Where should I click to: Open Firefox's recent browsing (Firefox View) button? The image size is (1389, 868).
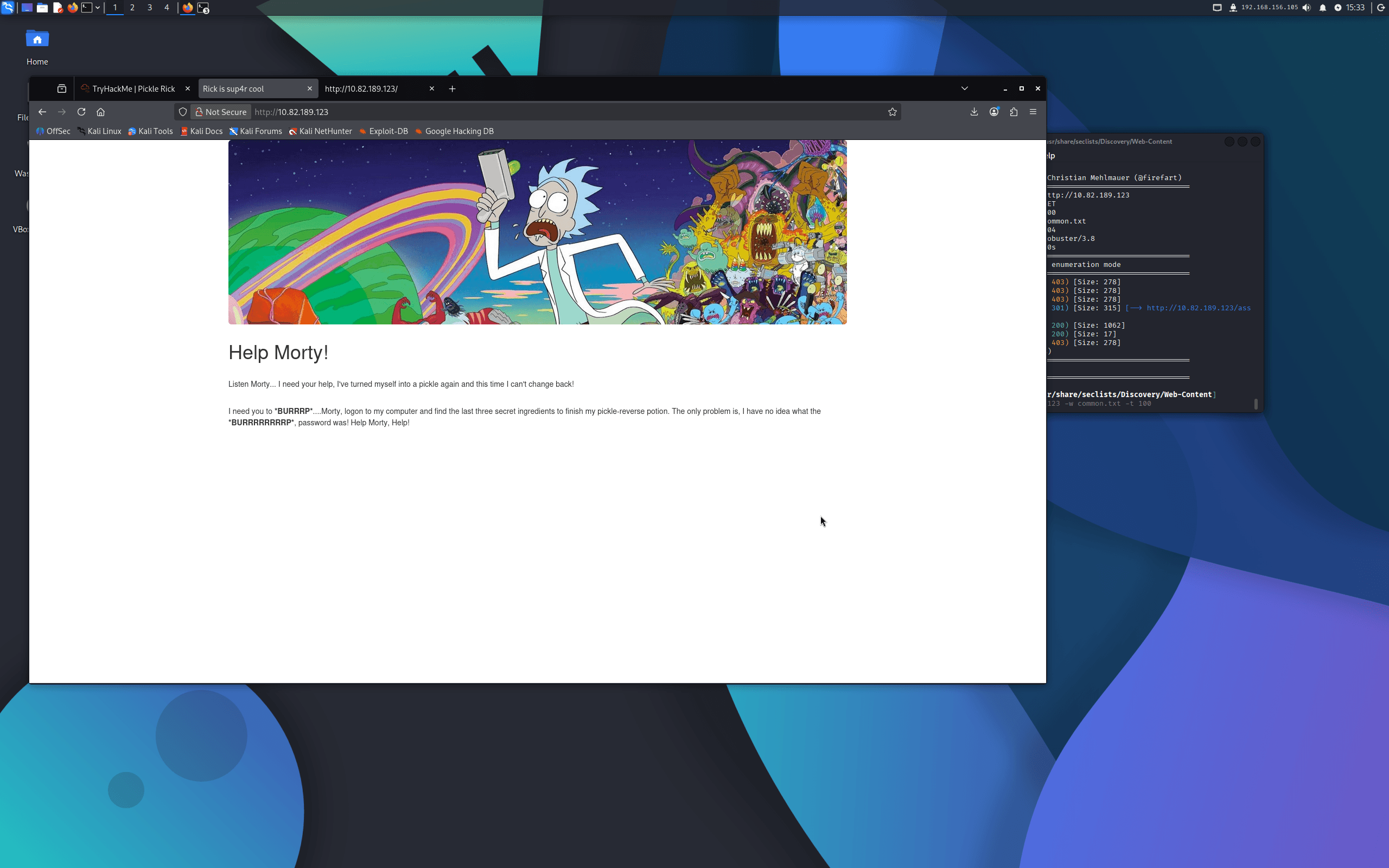(x=62, y=88)
